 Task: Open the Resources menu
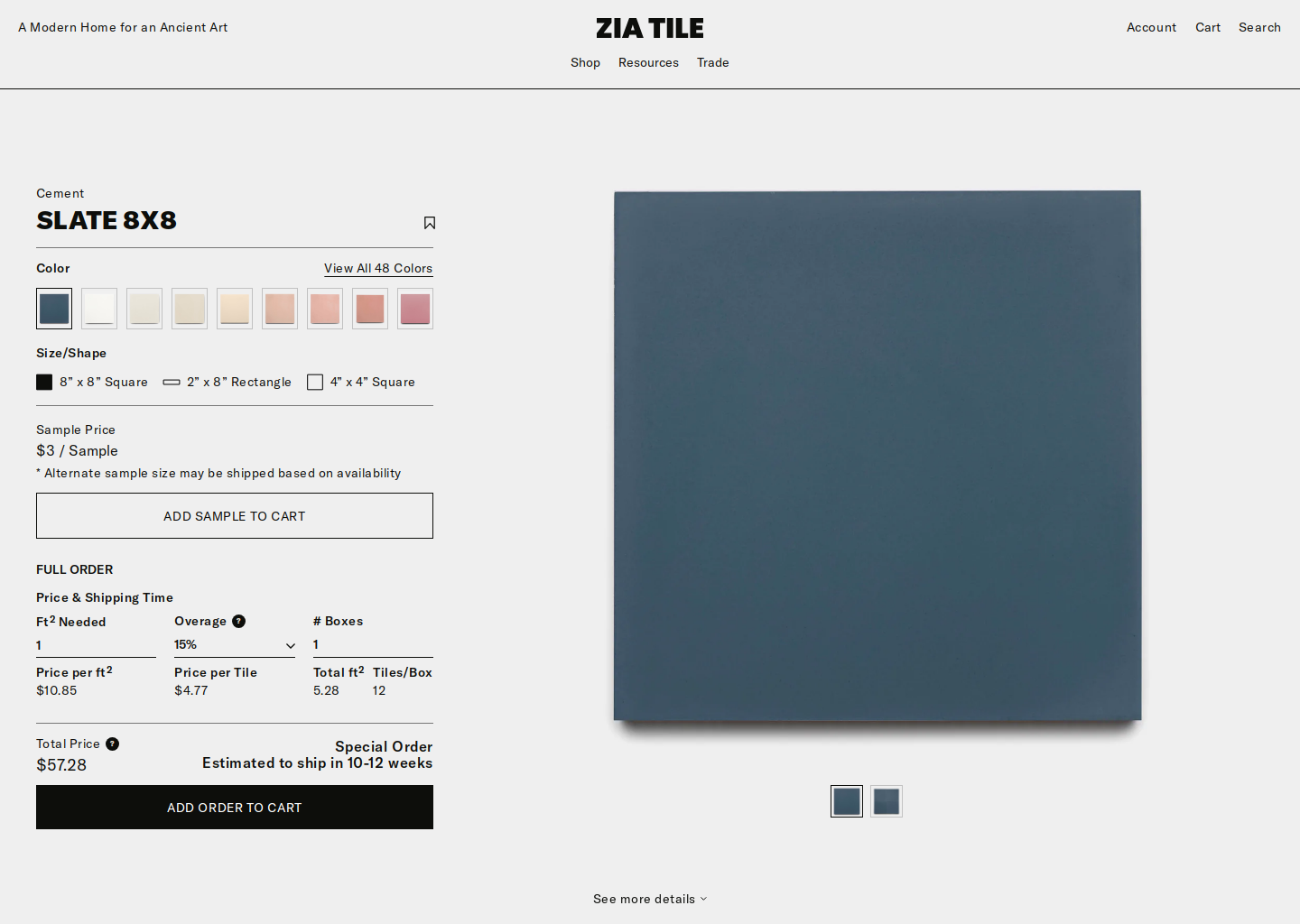pos(648,62)
